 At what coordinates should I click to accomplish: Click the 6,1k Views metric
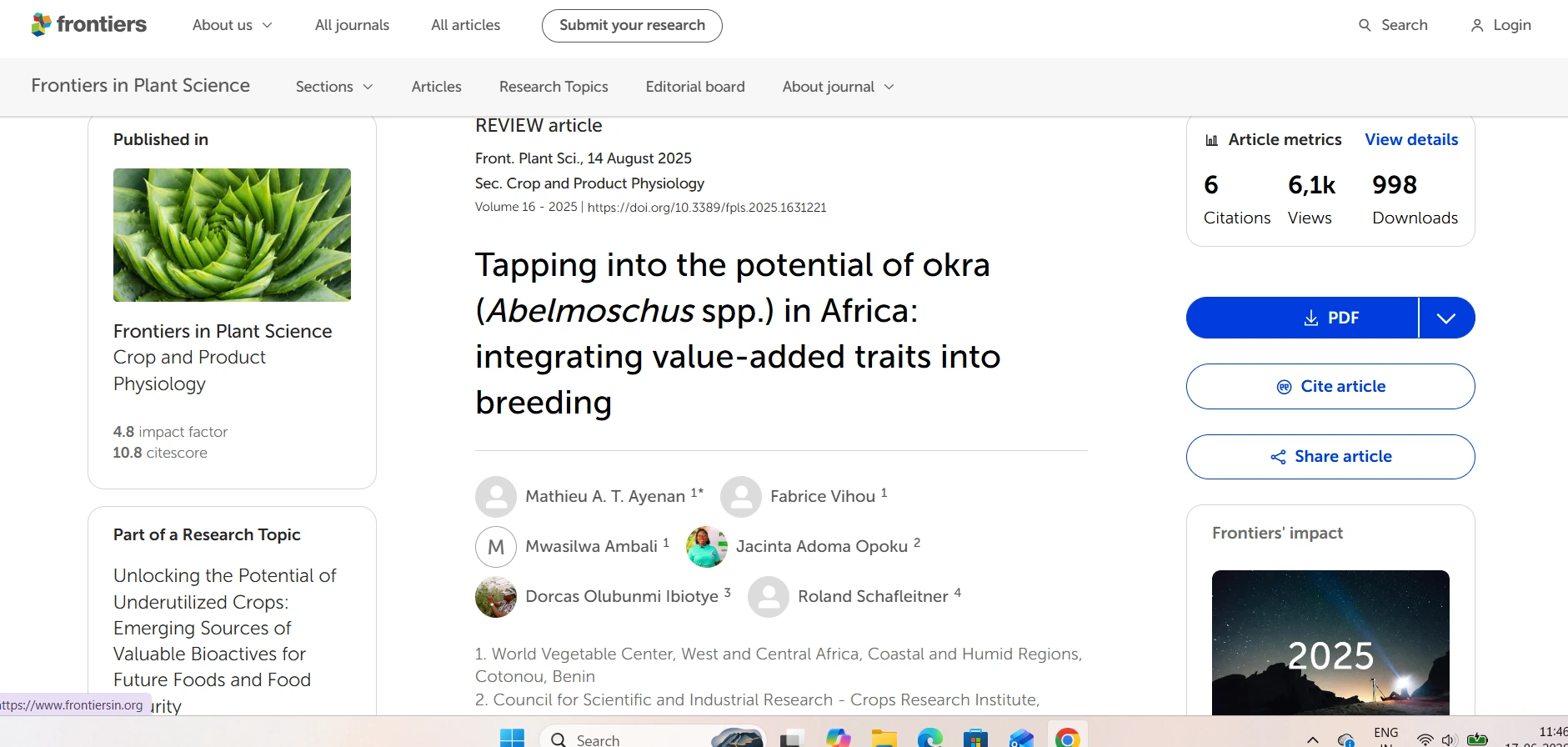click(x=1311, y=200)
